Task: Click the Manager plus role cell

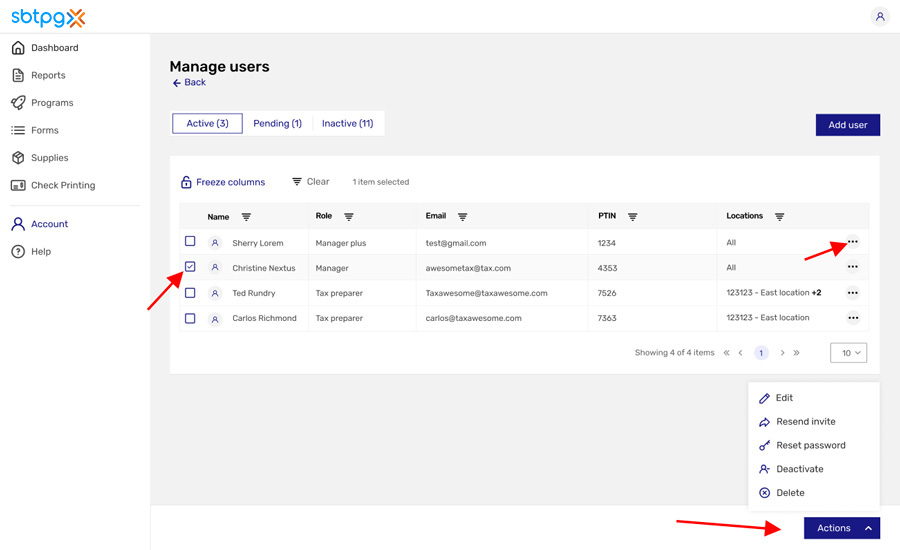Action: pyautogui.click(x=340, y=243)
